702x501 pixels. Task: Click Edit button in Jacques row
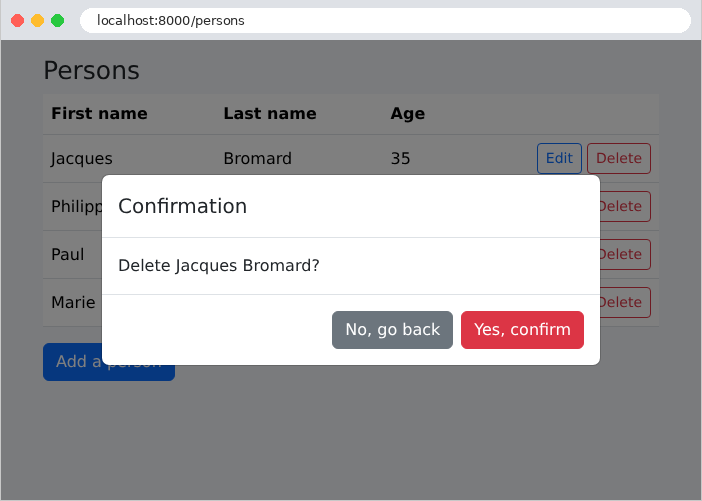click(x=559, y=158)
